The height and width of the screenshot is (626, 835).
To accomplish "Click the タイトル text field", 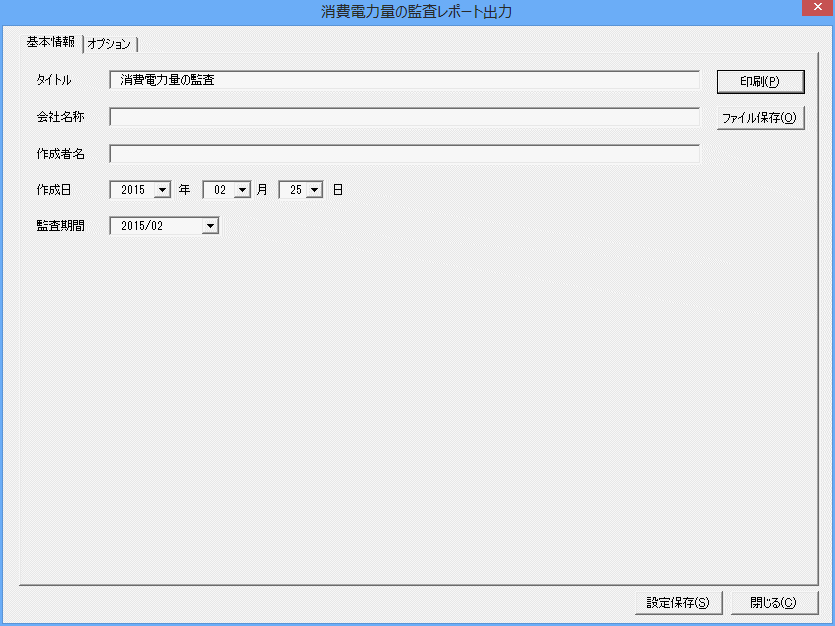I will pos(404,80).
